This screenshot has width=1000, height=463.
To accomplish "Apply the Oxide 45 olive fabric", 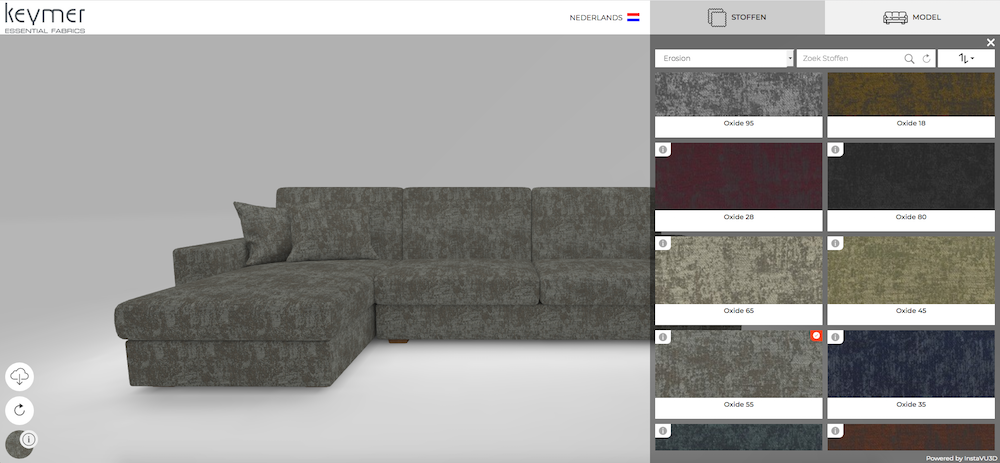I will point(911,271).
